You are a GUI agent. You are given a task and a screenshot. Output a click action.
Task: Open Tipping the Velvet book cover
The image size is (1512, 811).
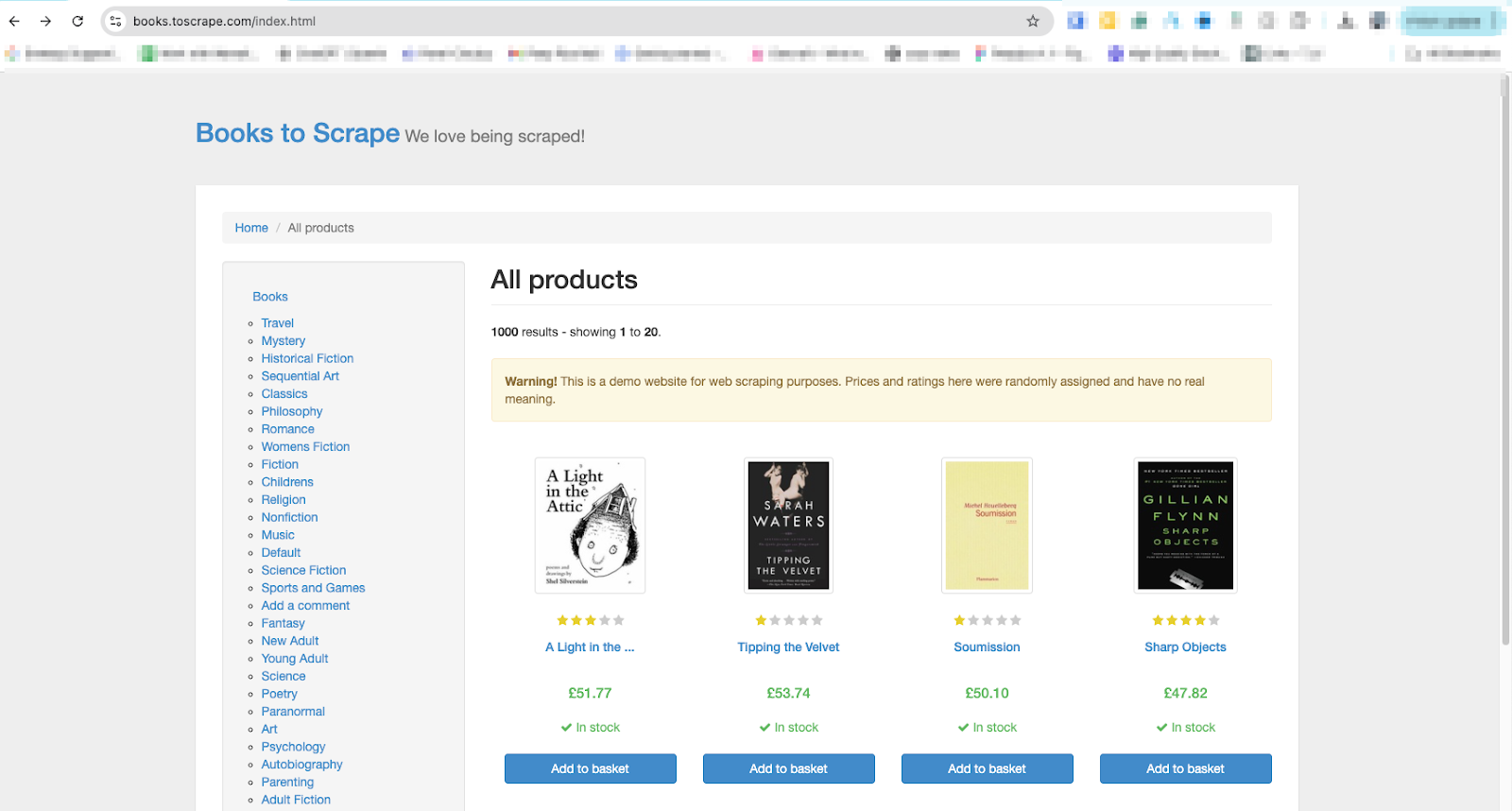788,526
